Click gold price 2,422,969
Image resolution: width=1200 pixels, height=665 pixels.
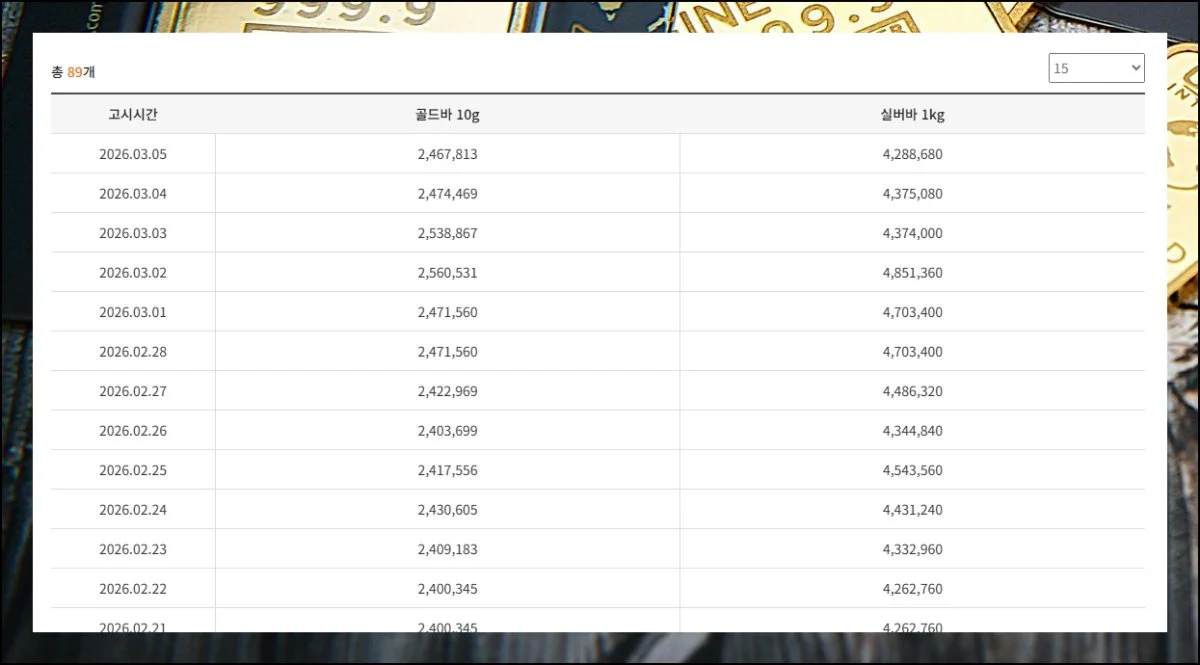pos(447,391)
